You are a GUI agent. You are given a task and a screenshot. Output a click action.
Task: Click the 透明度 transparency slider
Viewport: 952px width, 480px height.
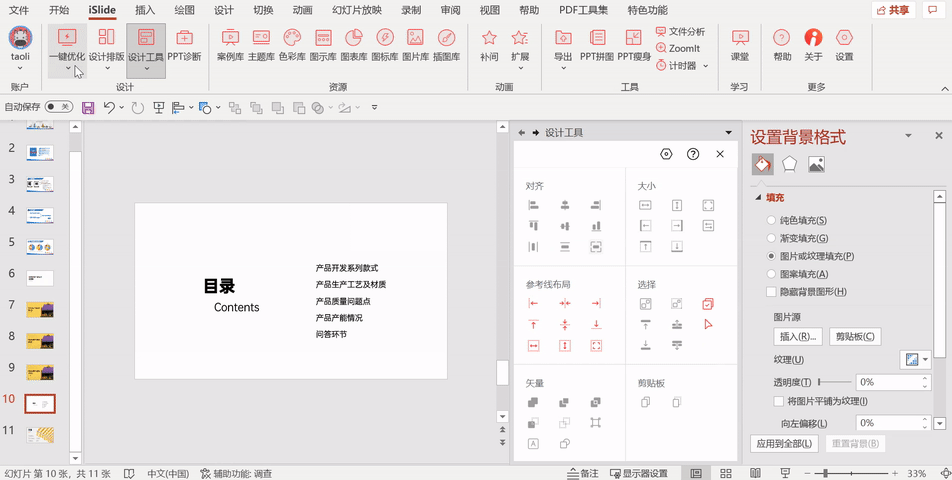click(835, 382)
